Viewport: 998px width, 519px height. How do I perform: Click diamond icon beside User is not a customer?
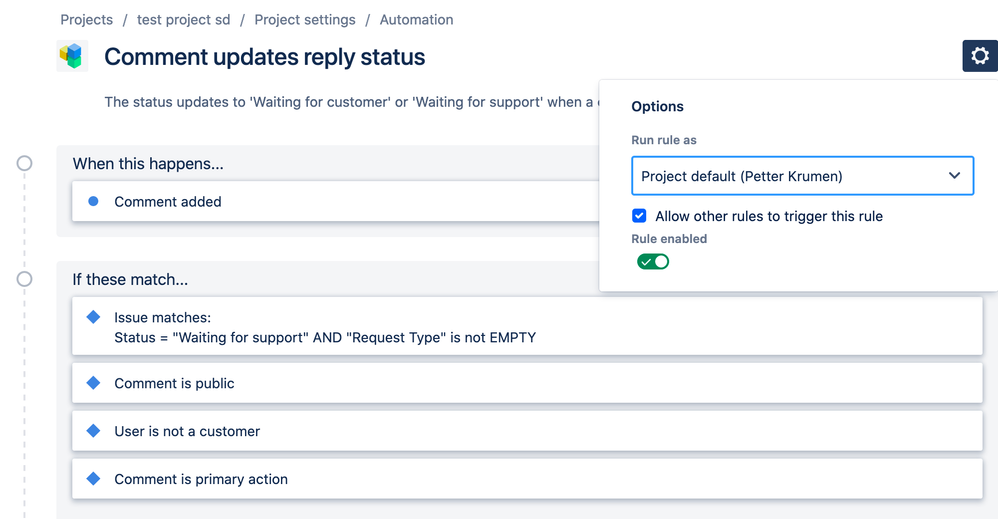(x=94, y=431)
